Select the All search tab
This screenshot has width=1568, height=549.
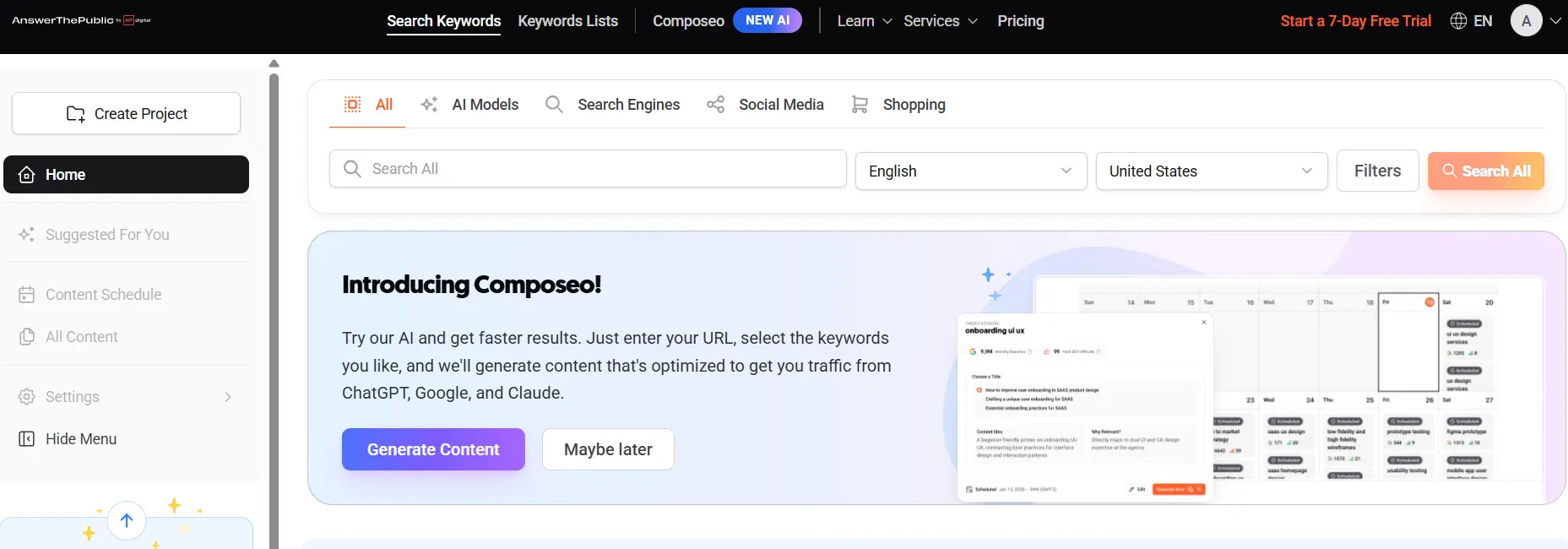(368, 105)
